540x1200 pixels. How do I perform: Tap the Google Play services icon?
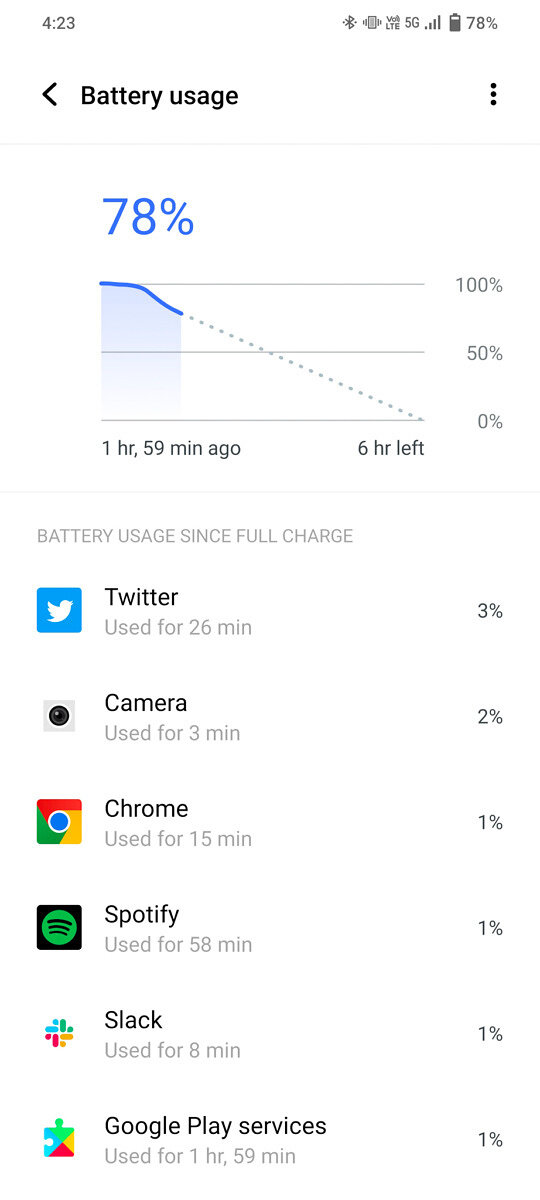(x=59, y=1139)
